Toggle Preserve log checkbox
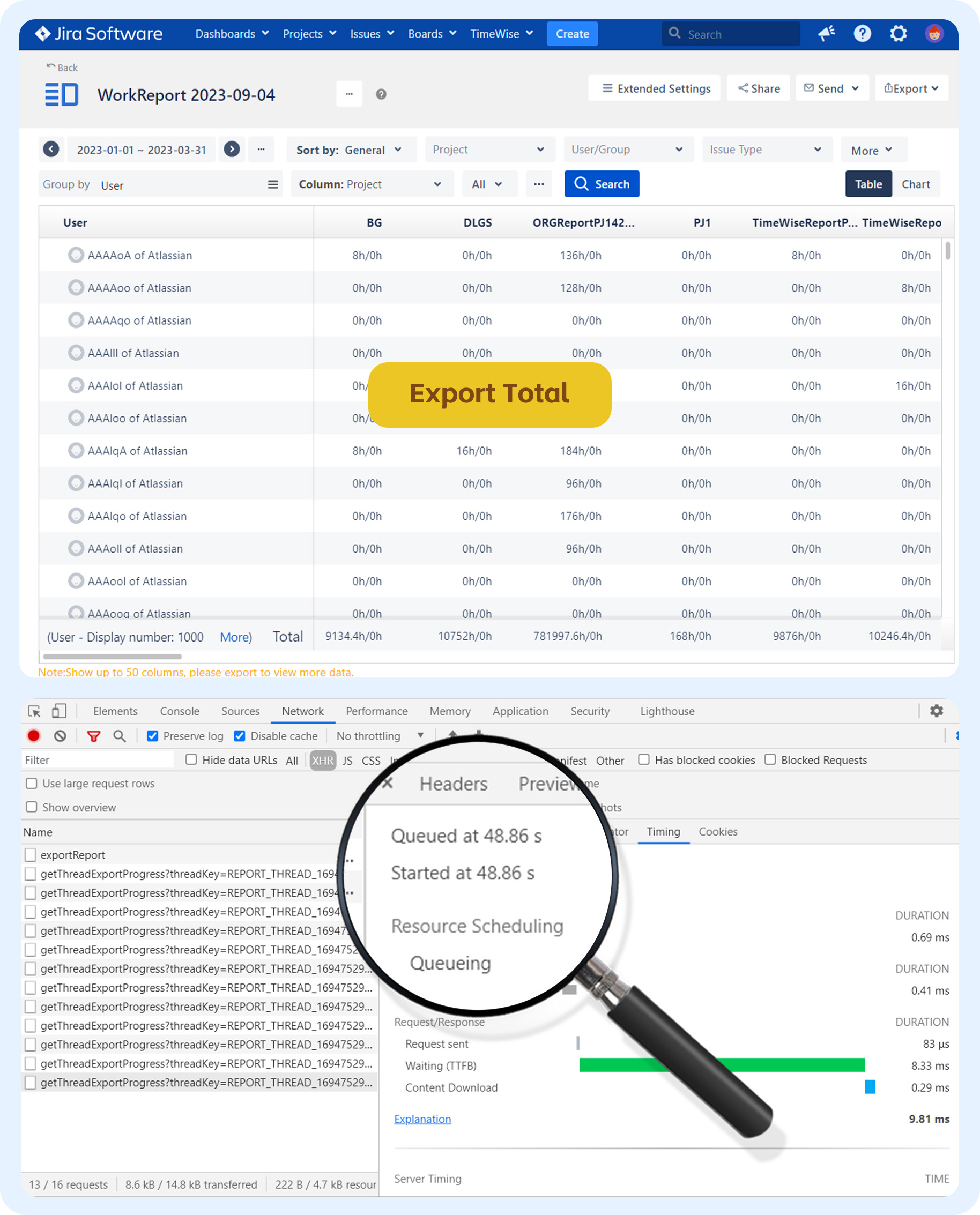Screen dimensions: 980x1215 [x=152, y=736]
